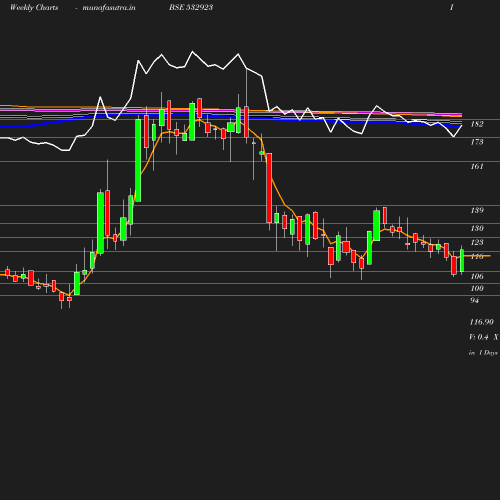The width and height of the screenshot is (500, 500).
Task: Click the Weekly Charts title label
Action: point(34,7)
